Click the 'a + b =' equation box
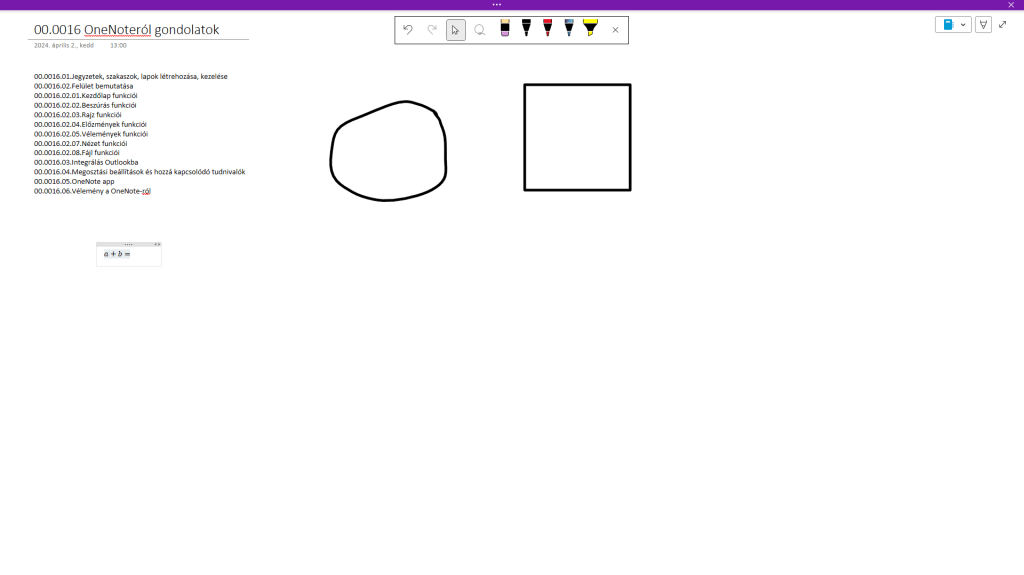This screenshot has height=575, width=1024. tap(118, 254)
